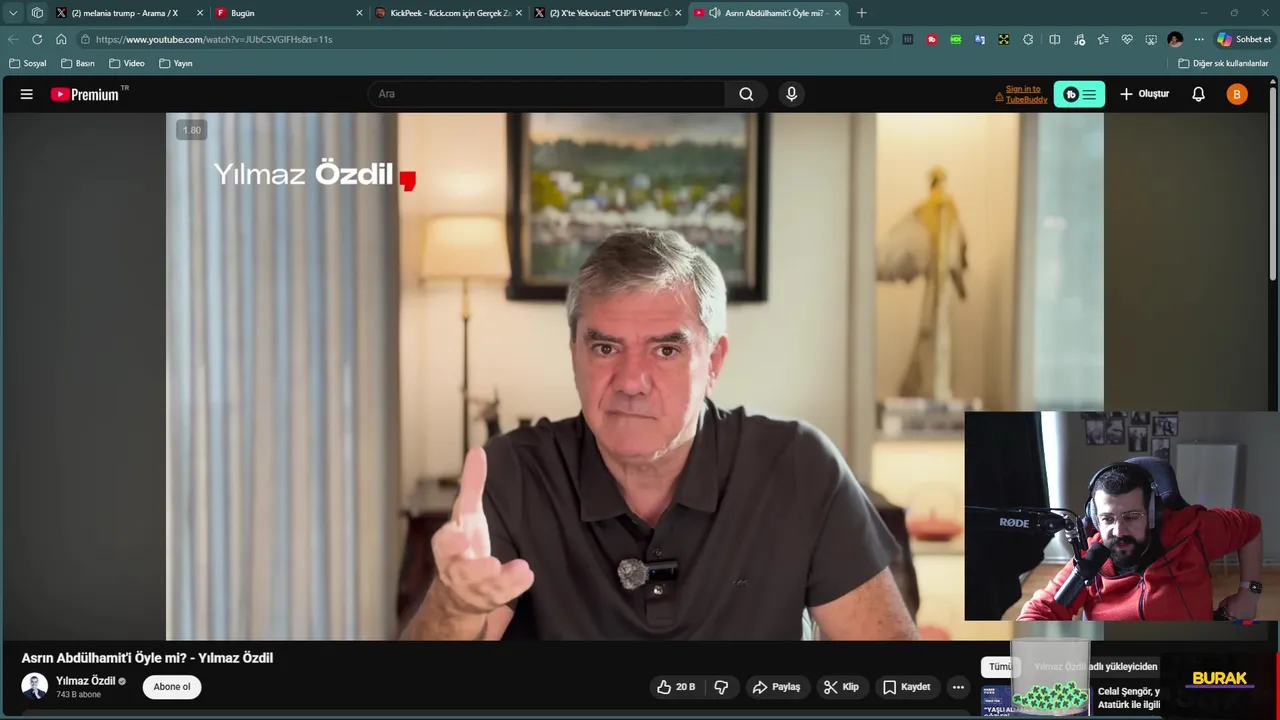Open Sosyal bookmarks folder

(x=28, y=63)
